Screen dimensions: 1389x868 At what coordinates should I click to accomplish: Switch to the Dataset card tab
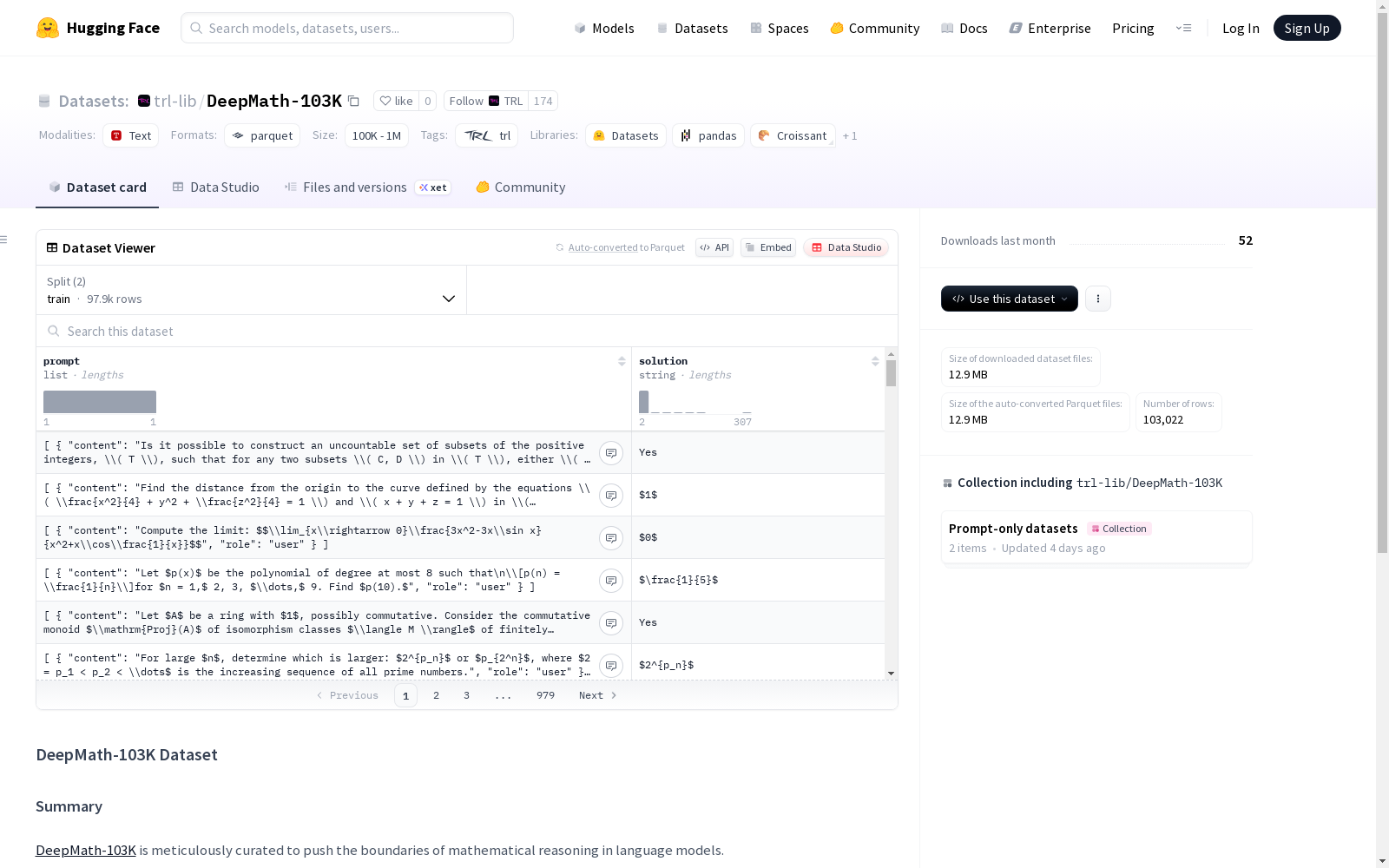[x=97, y=187]
